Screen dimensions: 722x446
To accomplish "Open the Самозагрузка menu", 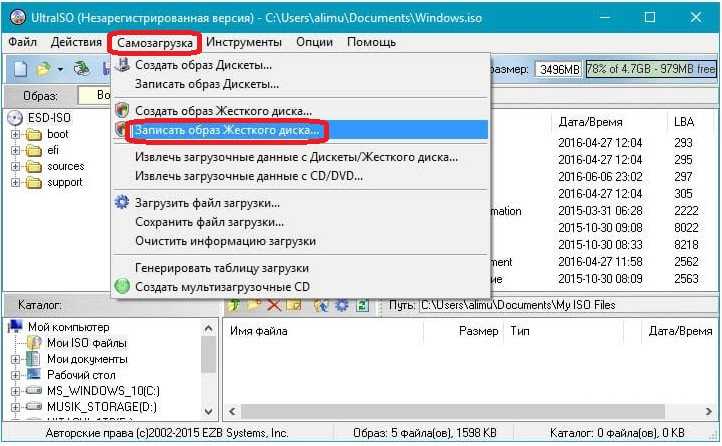I will click(x=155, y=42).
